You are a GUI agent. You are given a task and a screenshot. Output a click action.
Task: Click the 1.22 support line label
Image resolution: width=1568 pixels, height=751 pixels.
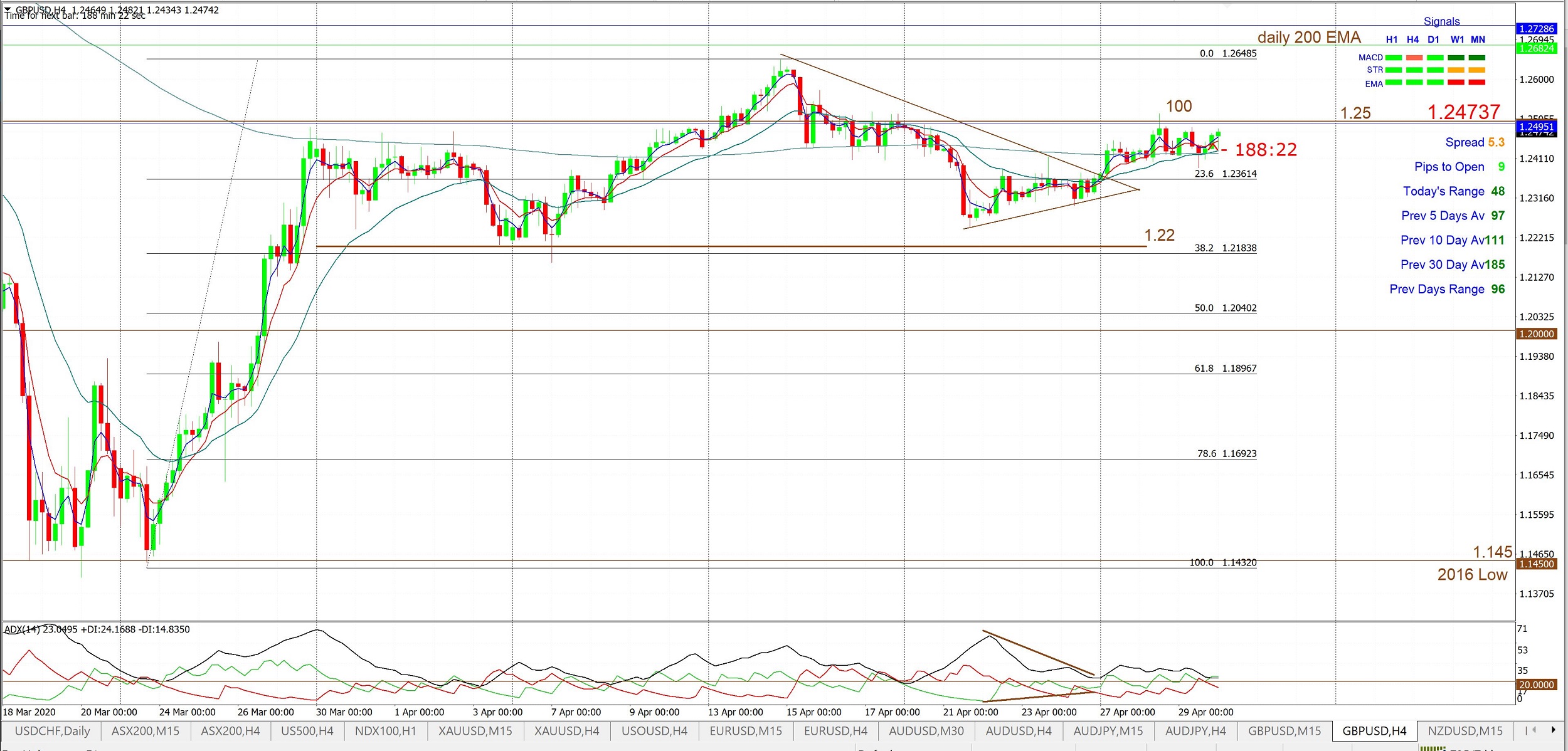[x=1159, y=235]
